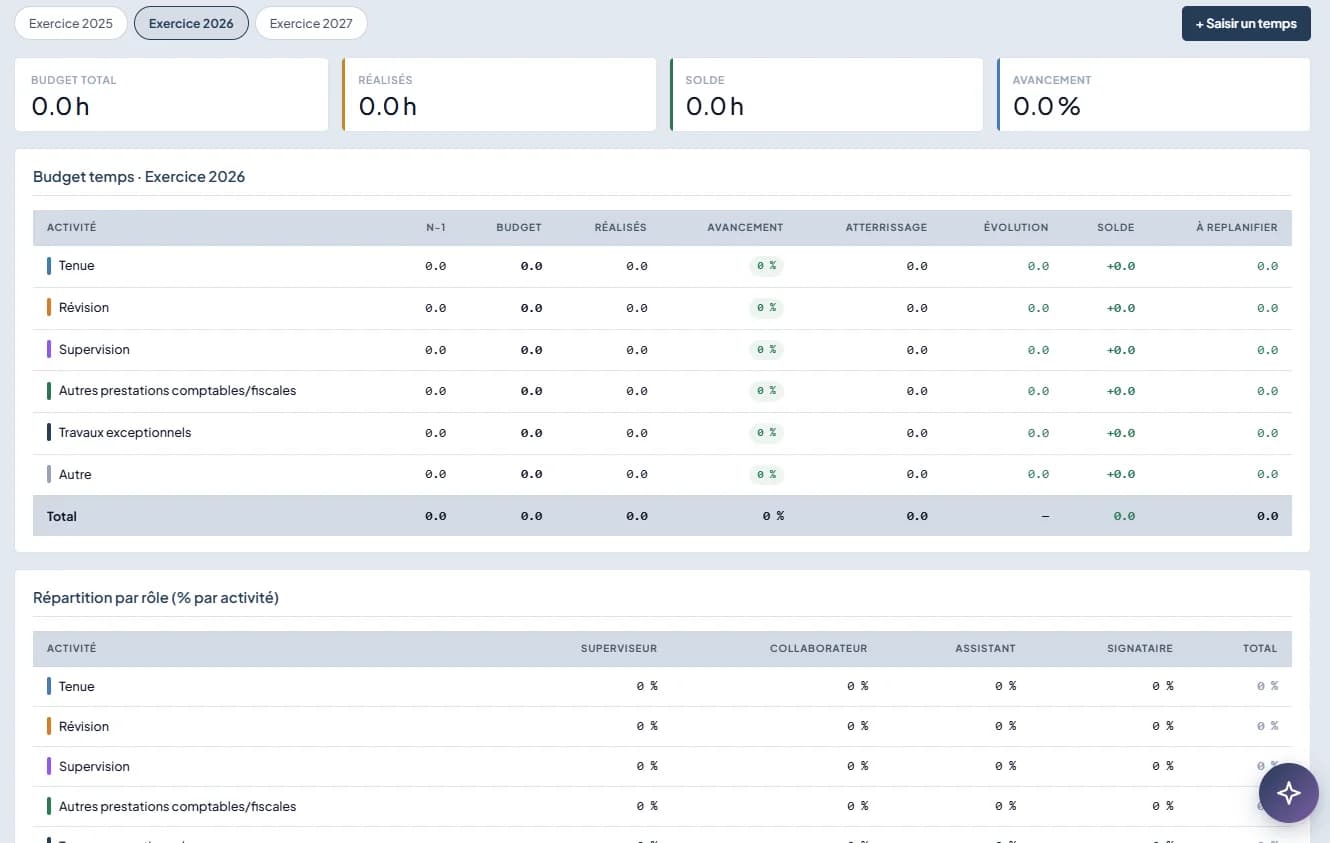Select Supervision row in Répartition par rôle
This screenshot has width=1330, height=843.
[x=662, y=766]
